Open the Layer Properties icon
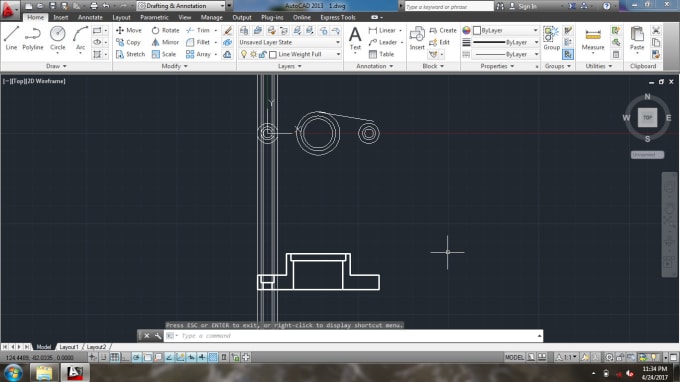The height and width of the screenshot is (382, 680). [244, 30]
